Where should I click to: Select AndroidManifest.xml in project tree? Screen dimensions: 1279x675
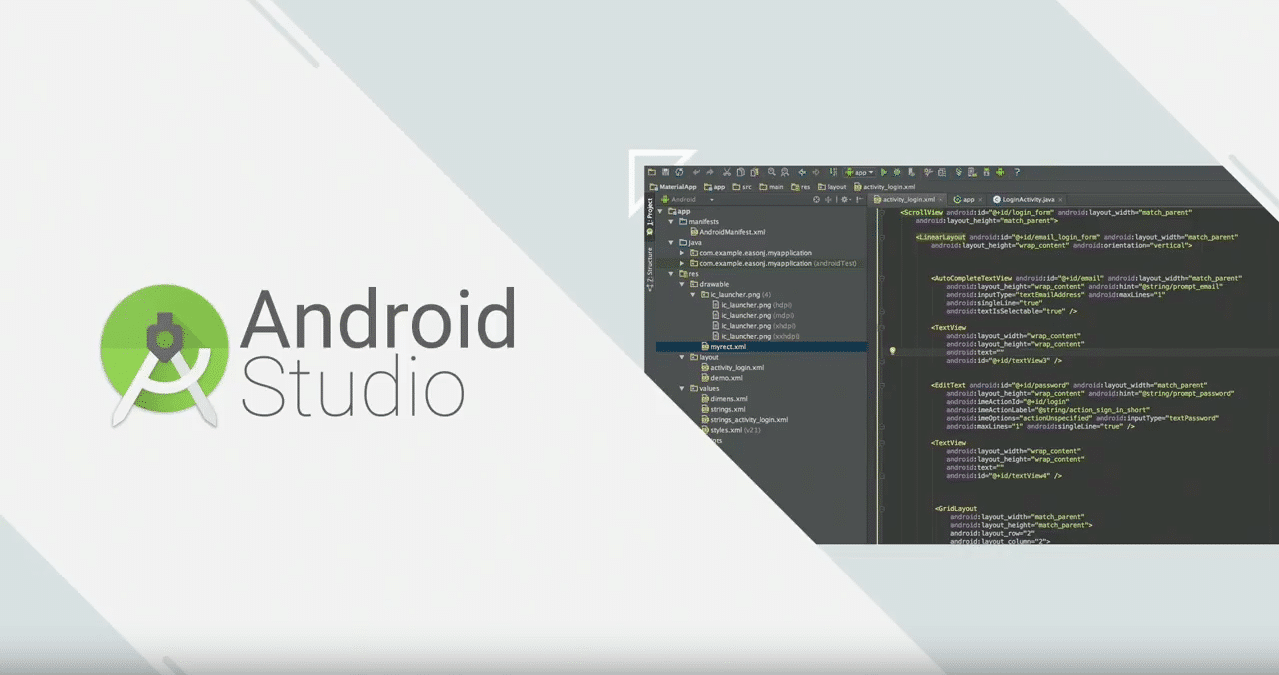pos(731,232)
